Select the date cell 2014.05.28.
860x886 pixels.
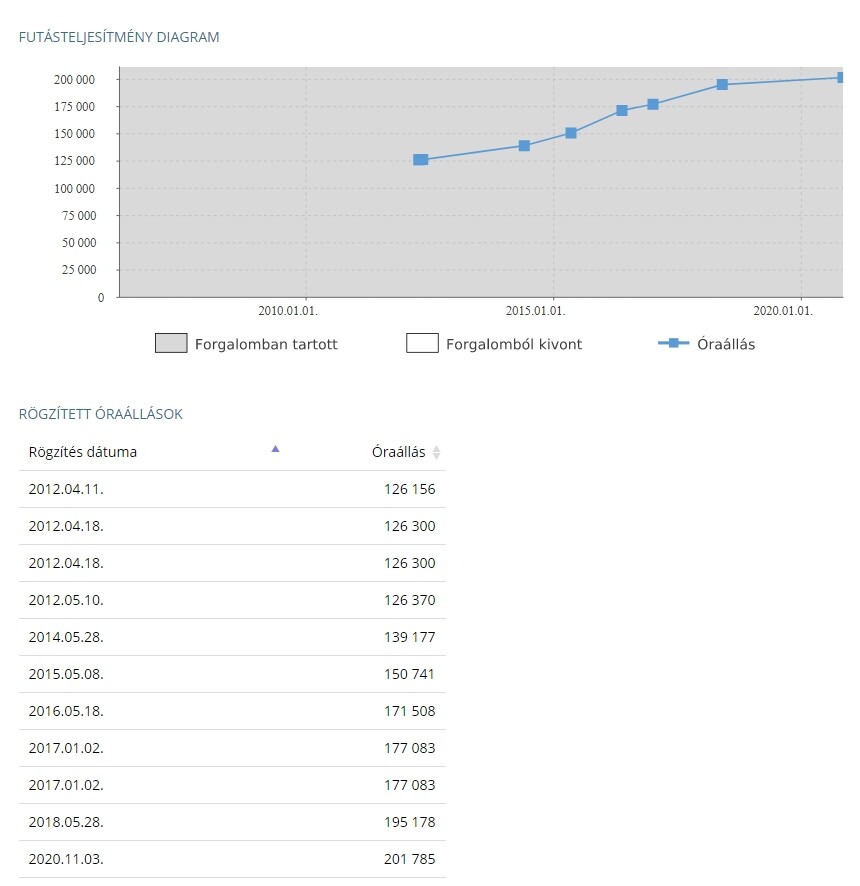66,637
